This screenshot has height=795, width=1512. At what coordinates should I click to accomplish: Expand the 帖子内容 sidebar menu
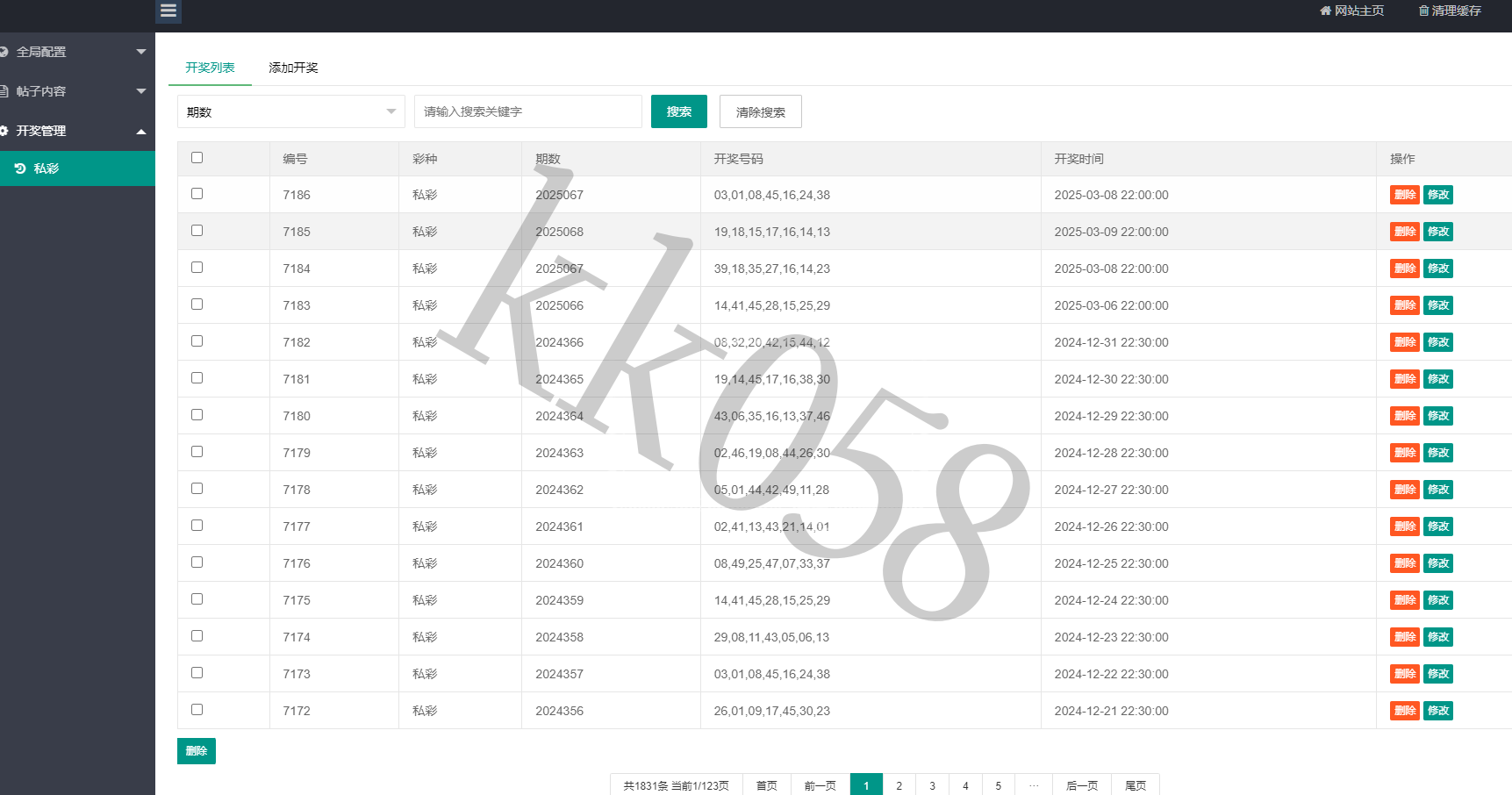pos(77,91)
